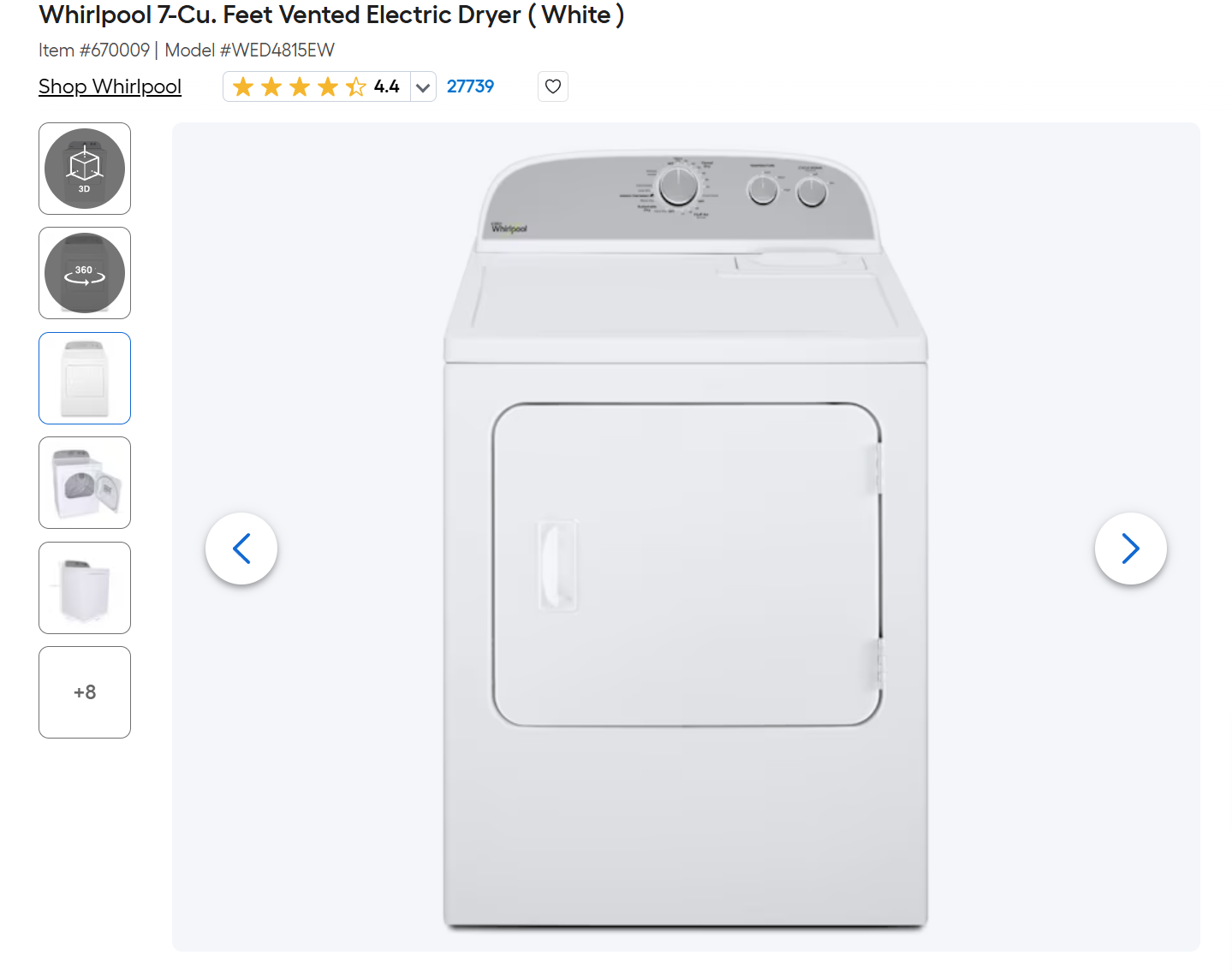Select the side angle dryer thumbnail

85,588
